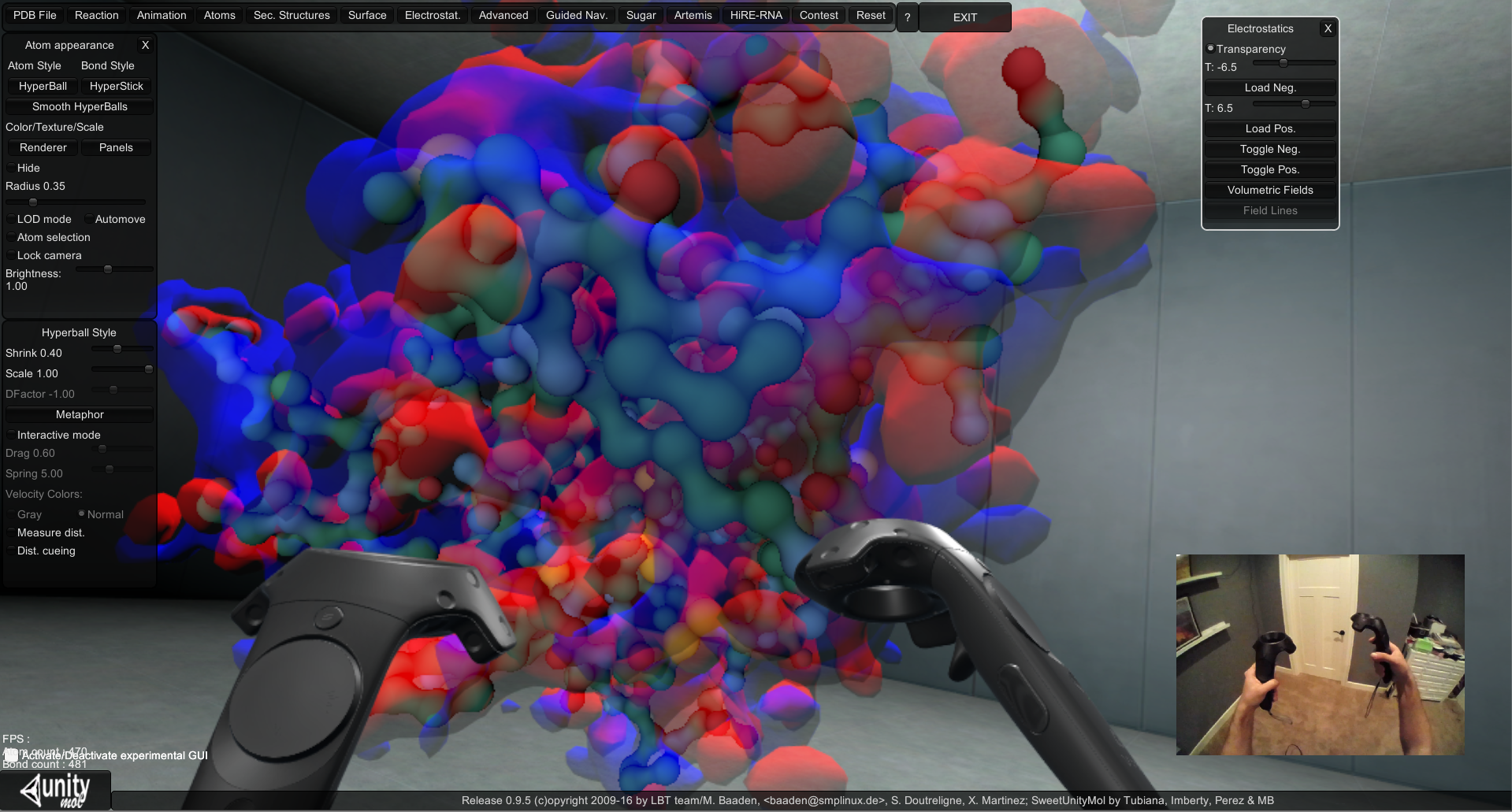Screen dimensions: 1512x812
Task: Toggle Dist. cueing checkbox
Action: click(x=11, y=551)
